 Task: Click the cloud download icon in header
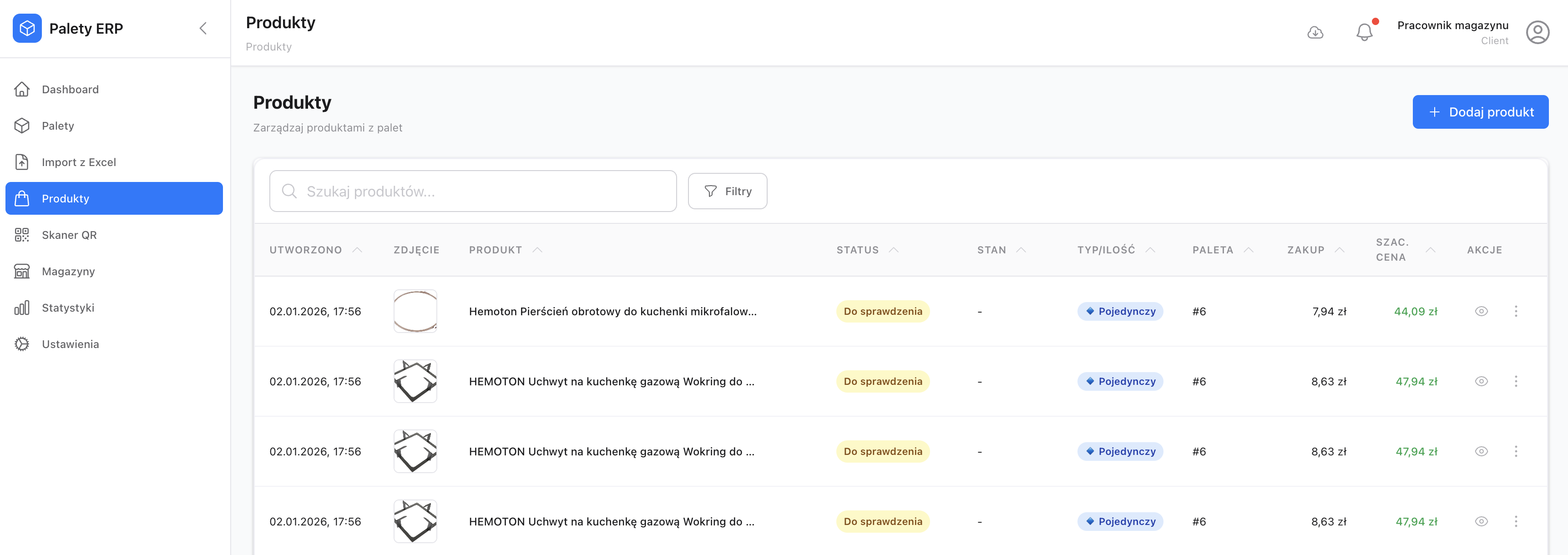click(x=1315, y=32)
